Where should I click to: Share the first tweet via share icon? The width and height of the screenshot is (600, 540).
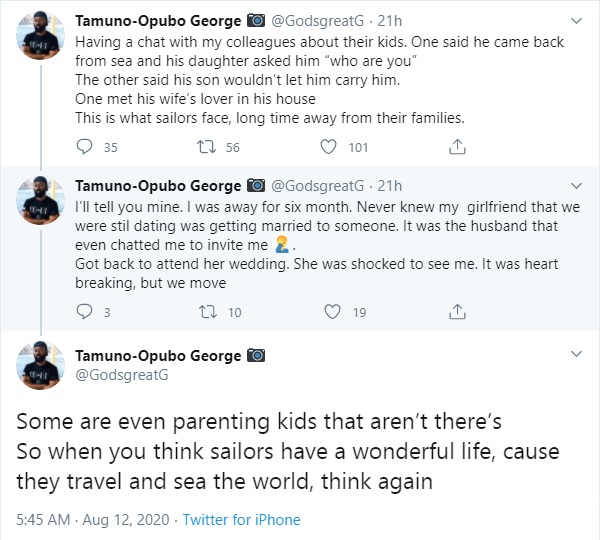point(457,148)
